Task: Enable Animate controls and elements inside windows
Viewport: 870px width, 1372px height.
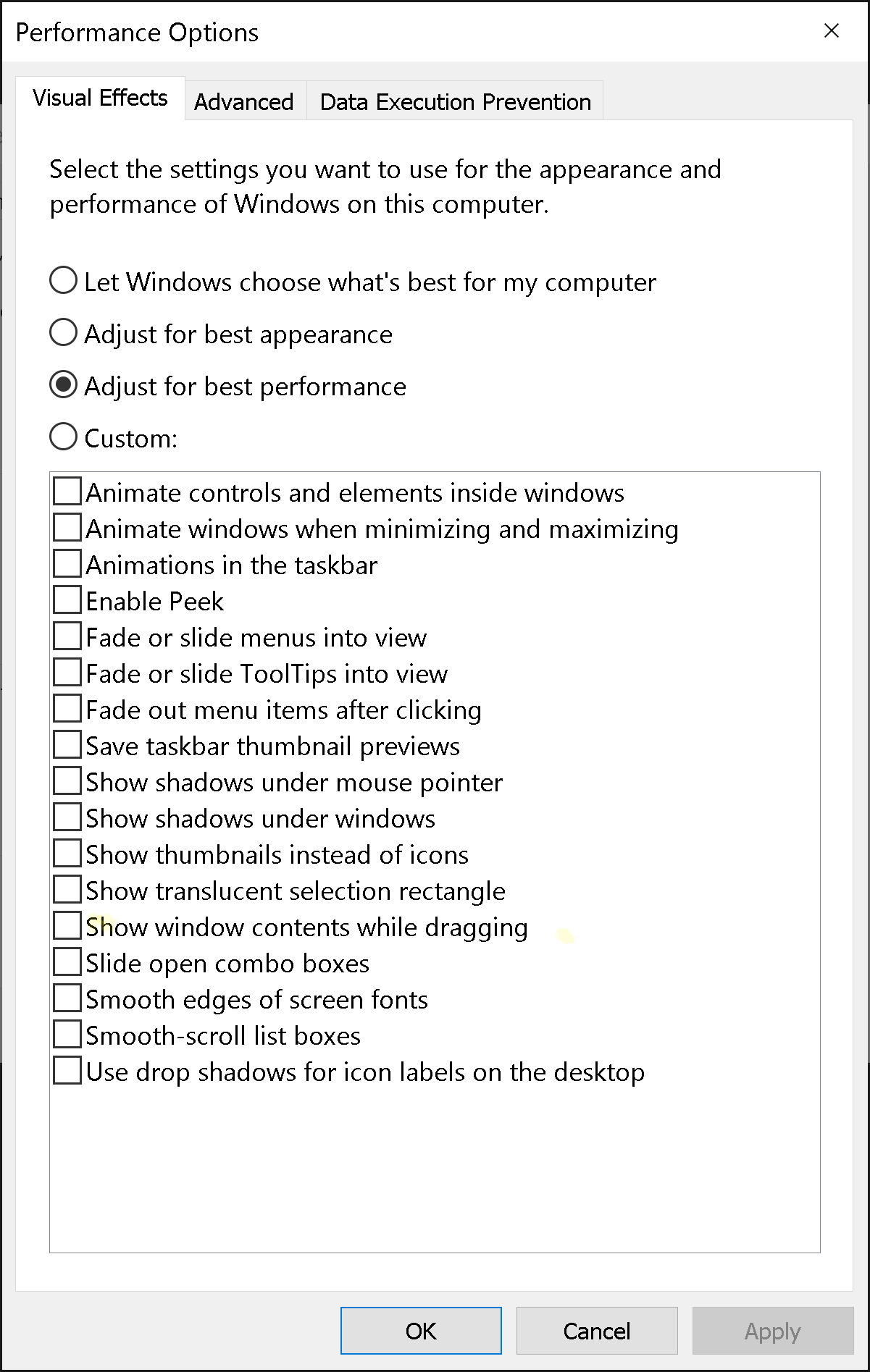Action: click(67, 492)
